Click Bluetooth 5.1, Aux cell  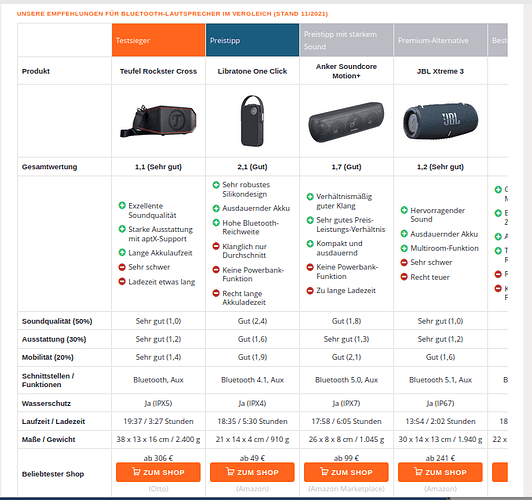[440, 380]
